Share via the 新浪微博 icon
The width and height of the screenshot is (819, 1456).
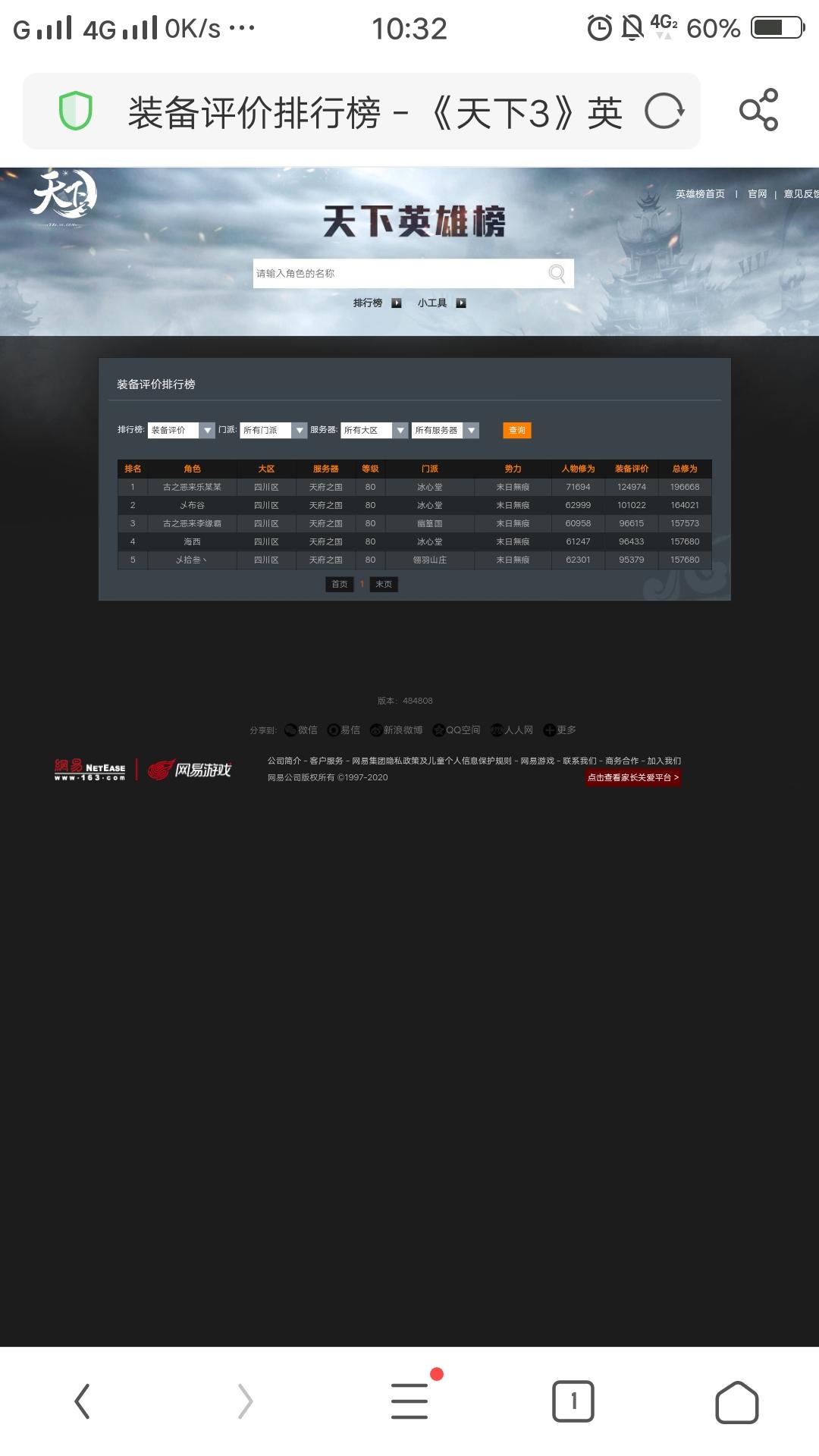pyautogui.click(x=375, y=730)
